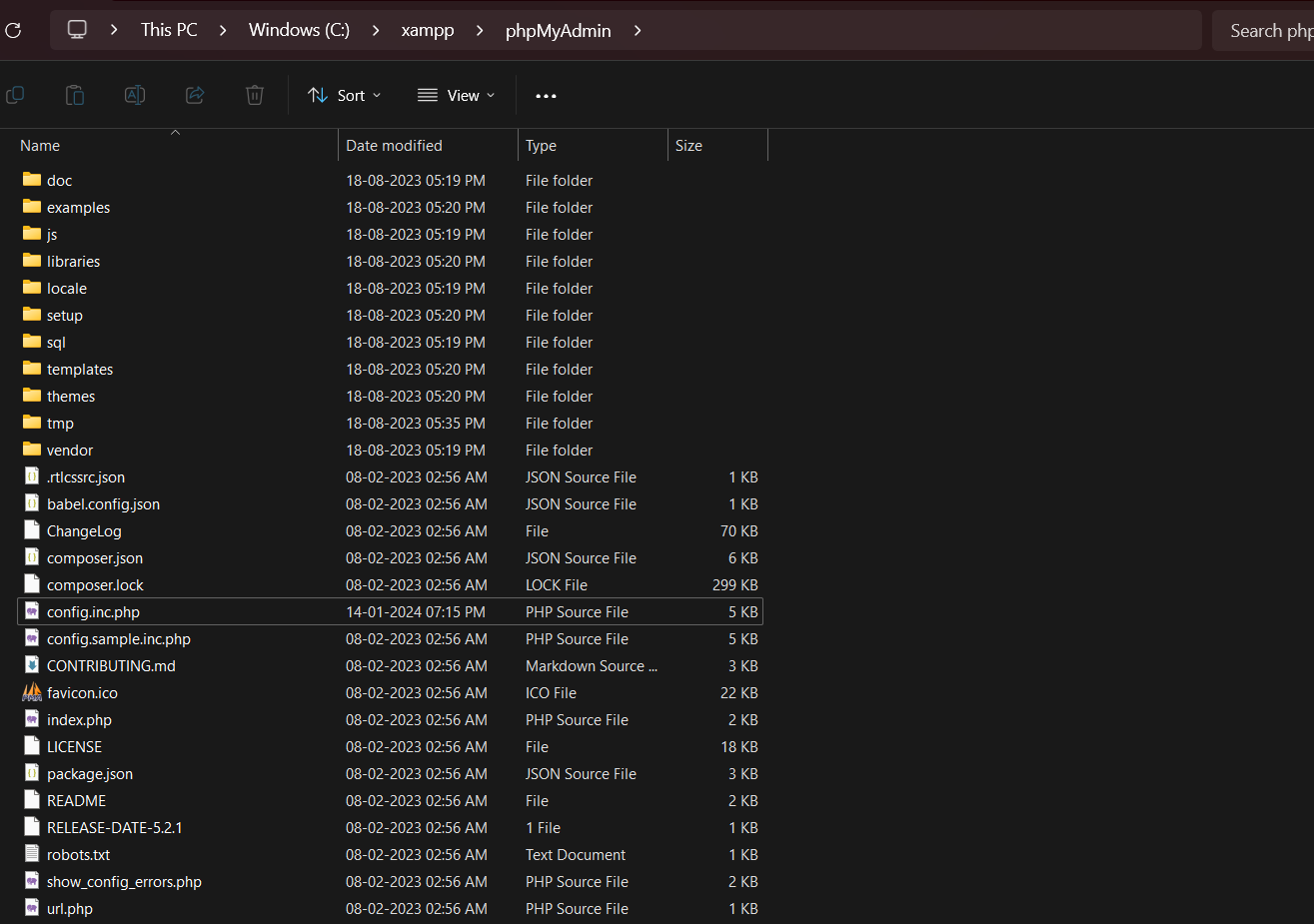Image resolution: width=1314 pixels, height=924 pixels.
Task: Go to Windows (C:) in the breadcrumb
Action: click(x=299, y=30)
